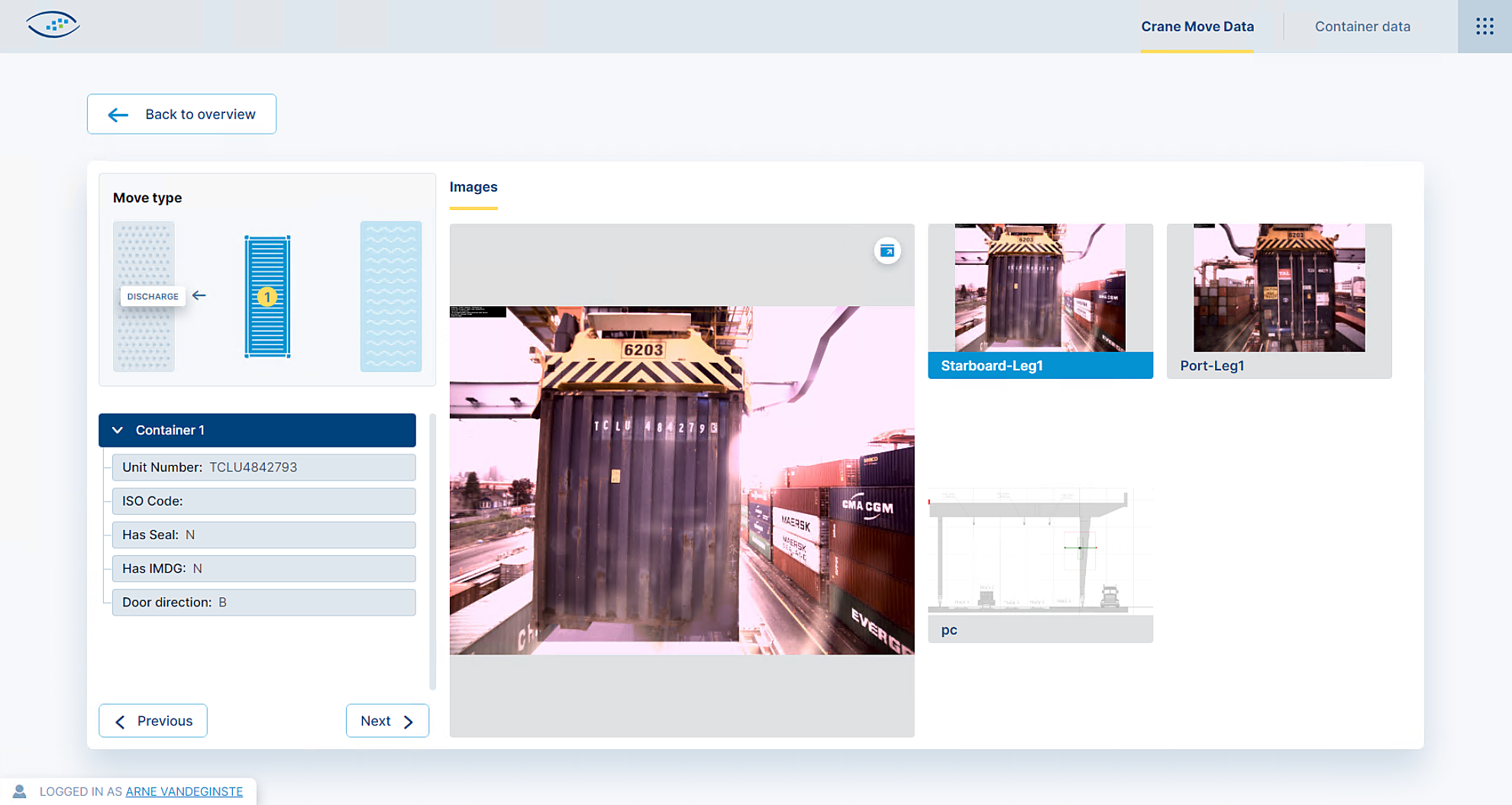Expand image to fullscreen via popup icon
This screenshot has height=805, width=1512.
[887, 251]
